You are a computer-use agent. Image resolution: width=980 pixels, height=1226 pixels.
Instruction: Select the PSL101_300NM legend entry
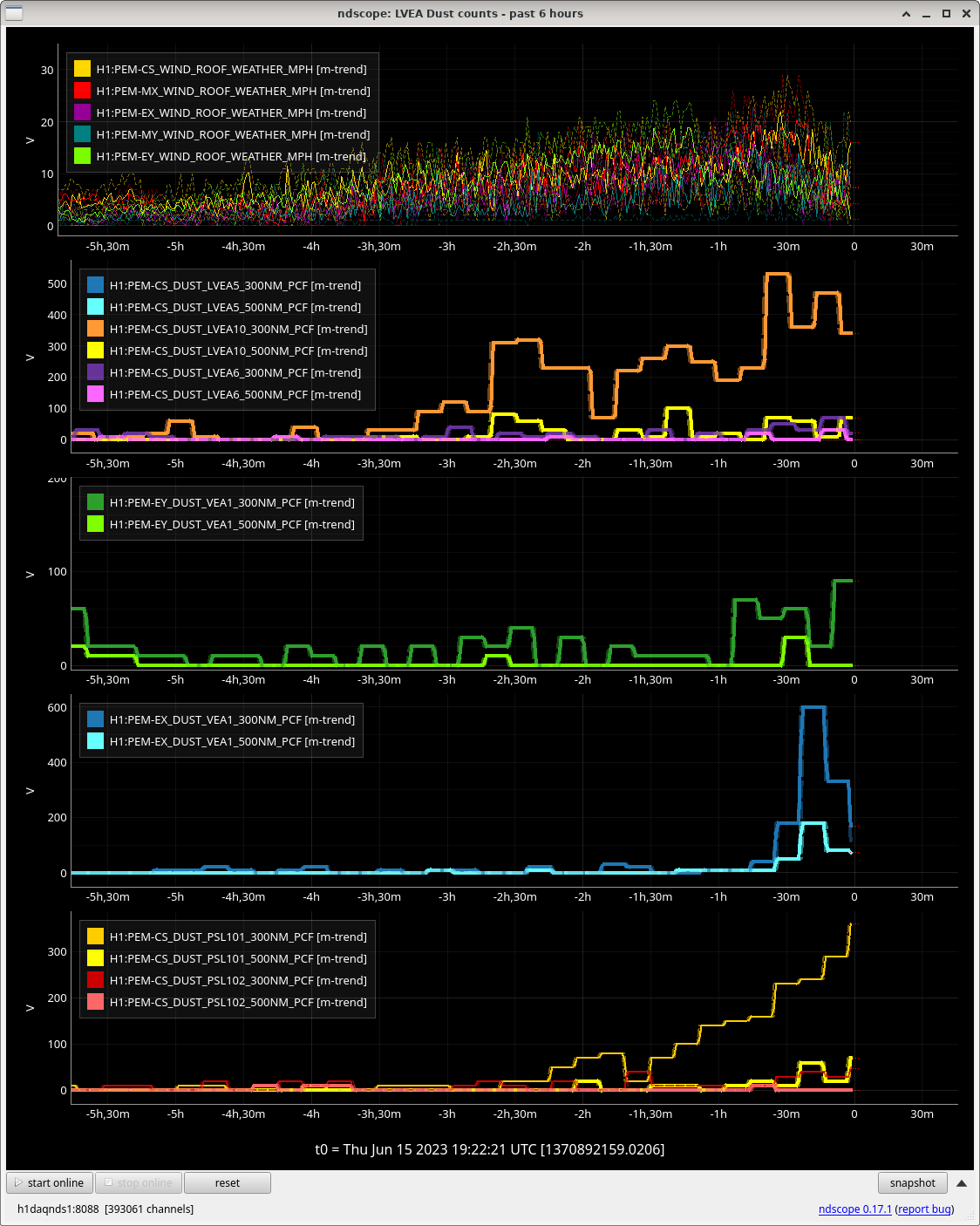coord(237,937)
